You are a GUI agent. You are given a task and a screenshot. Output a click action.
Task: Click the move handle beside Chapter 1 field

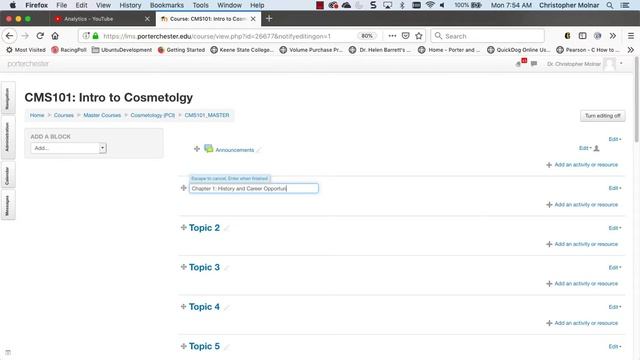pyautogui.click(x=184, y=188)
